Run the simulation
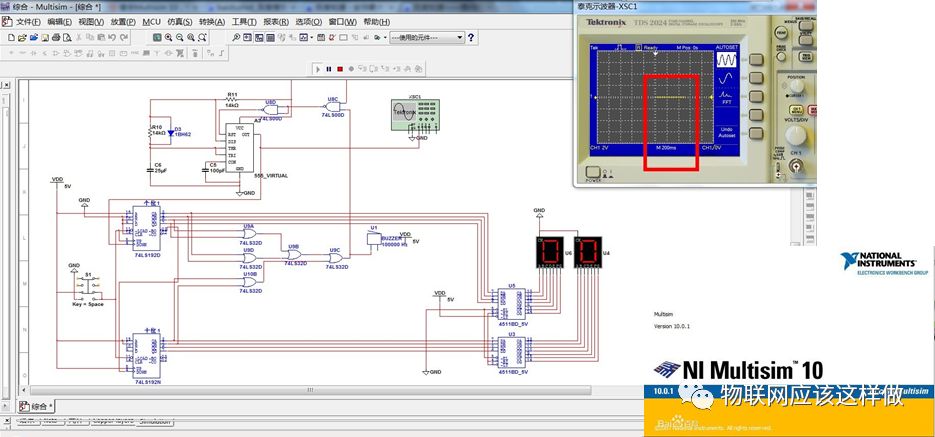This screenshot has width=935, height=437. (x=318, y=69)
